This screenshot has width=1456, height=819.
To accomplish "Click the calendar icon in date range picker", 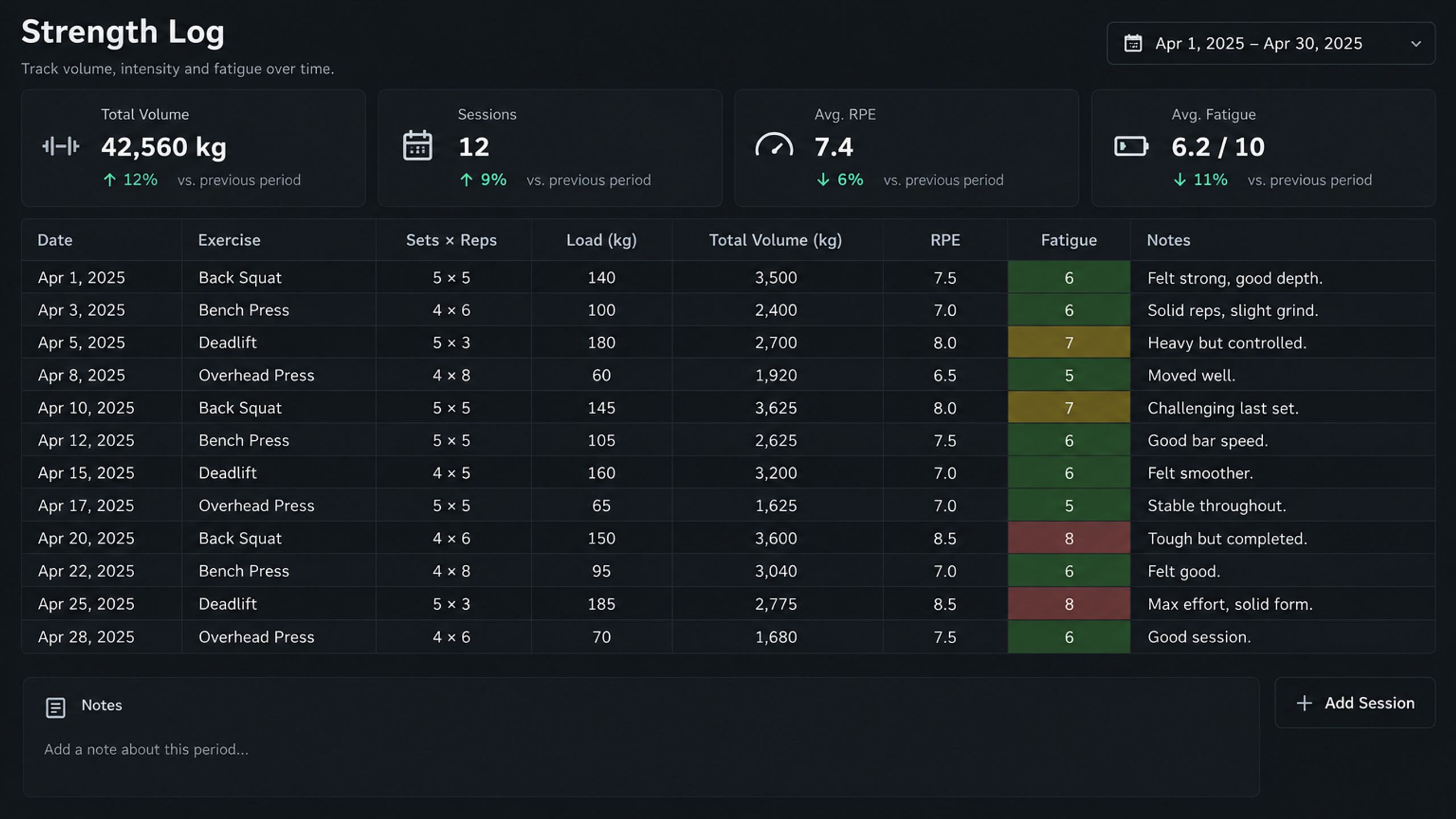I will pos(1133,43).
